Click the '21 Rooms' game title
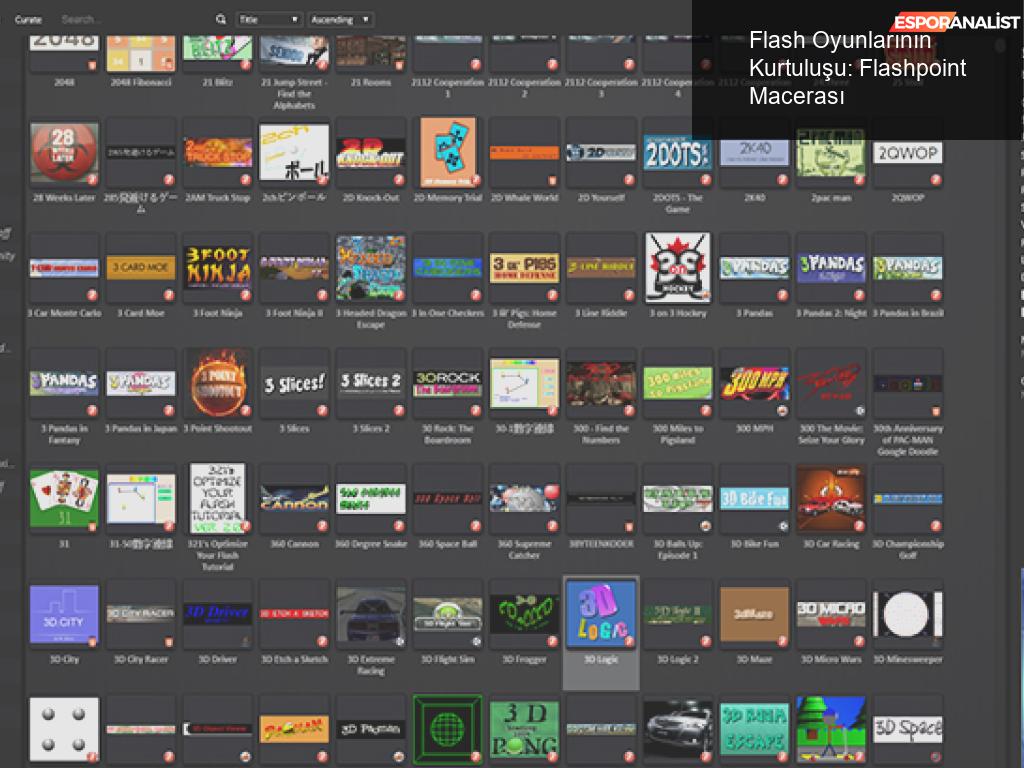 coord(371,82)
